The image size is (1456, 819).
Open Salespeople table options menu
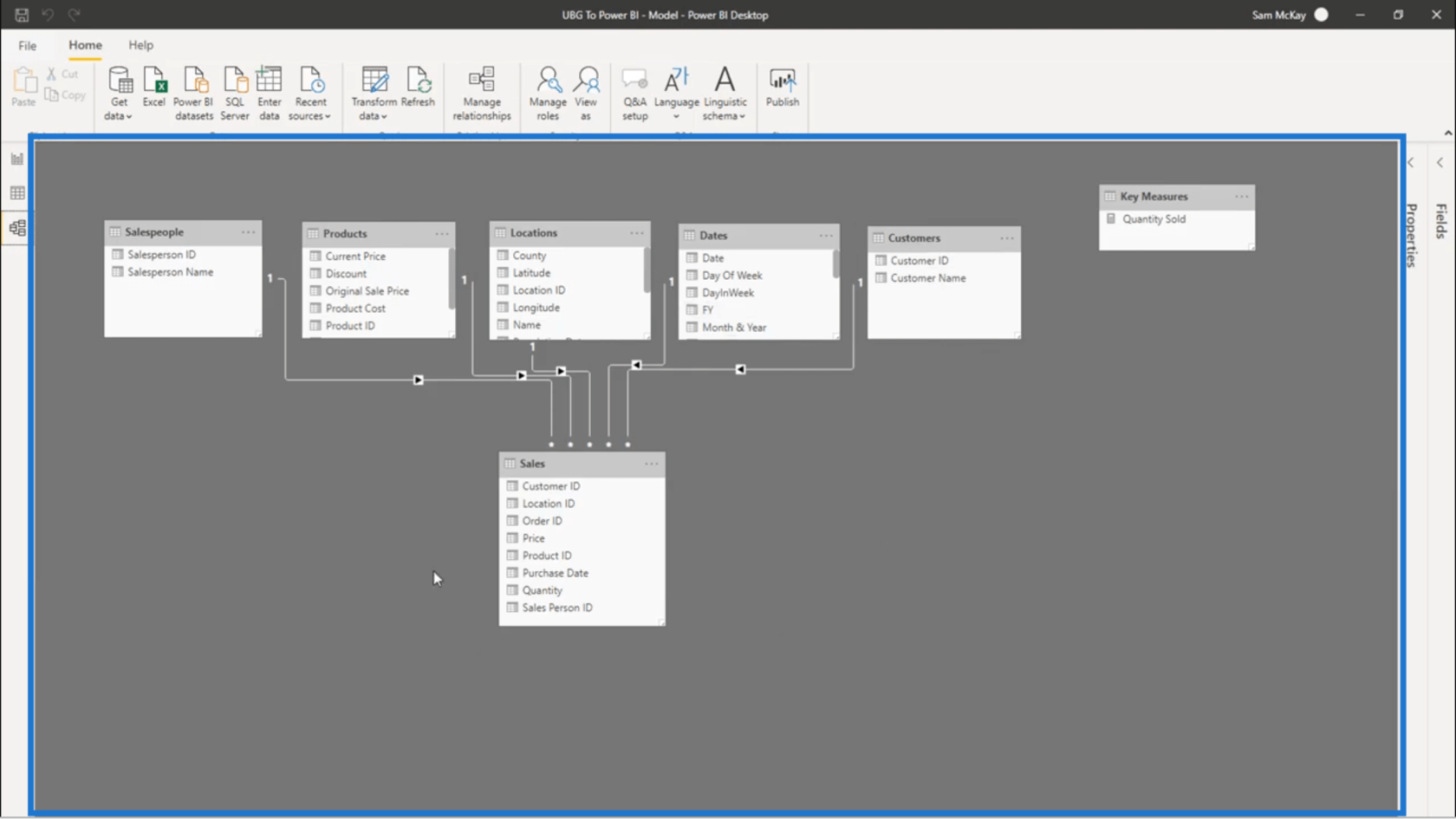point(249,232)
